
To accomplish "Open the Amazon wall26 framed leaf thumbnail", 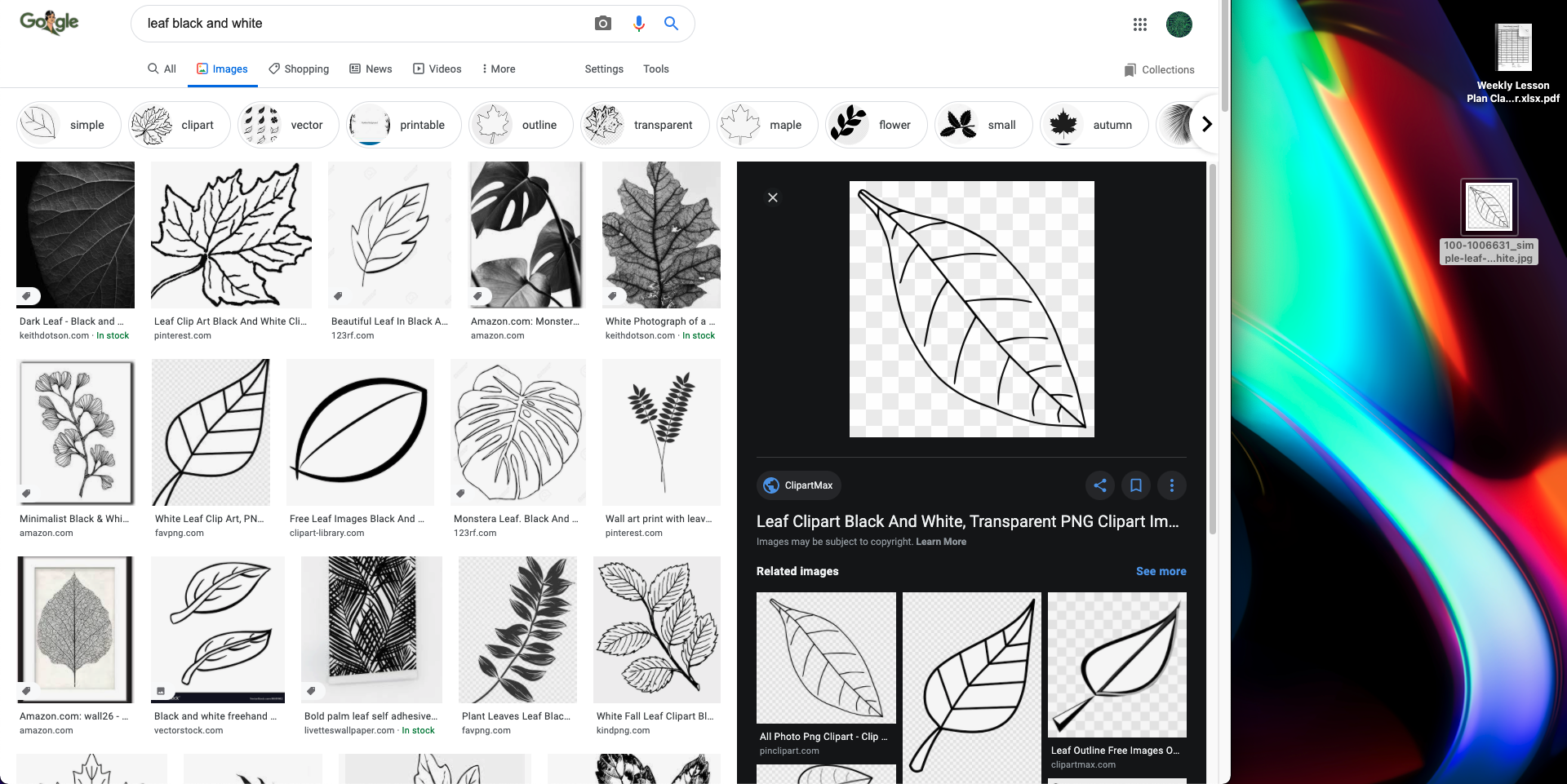I will [x=75, y=630].
